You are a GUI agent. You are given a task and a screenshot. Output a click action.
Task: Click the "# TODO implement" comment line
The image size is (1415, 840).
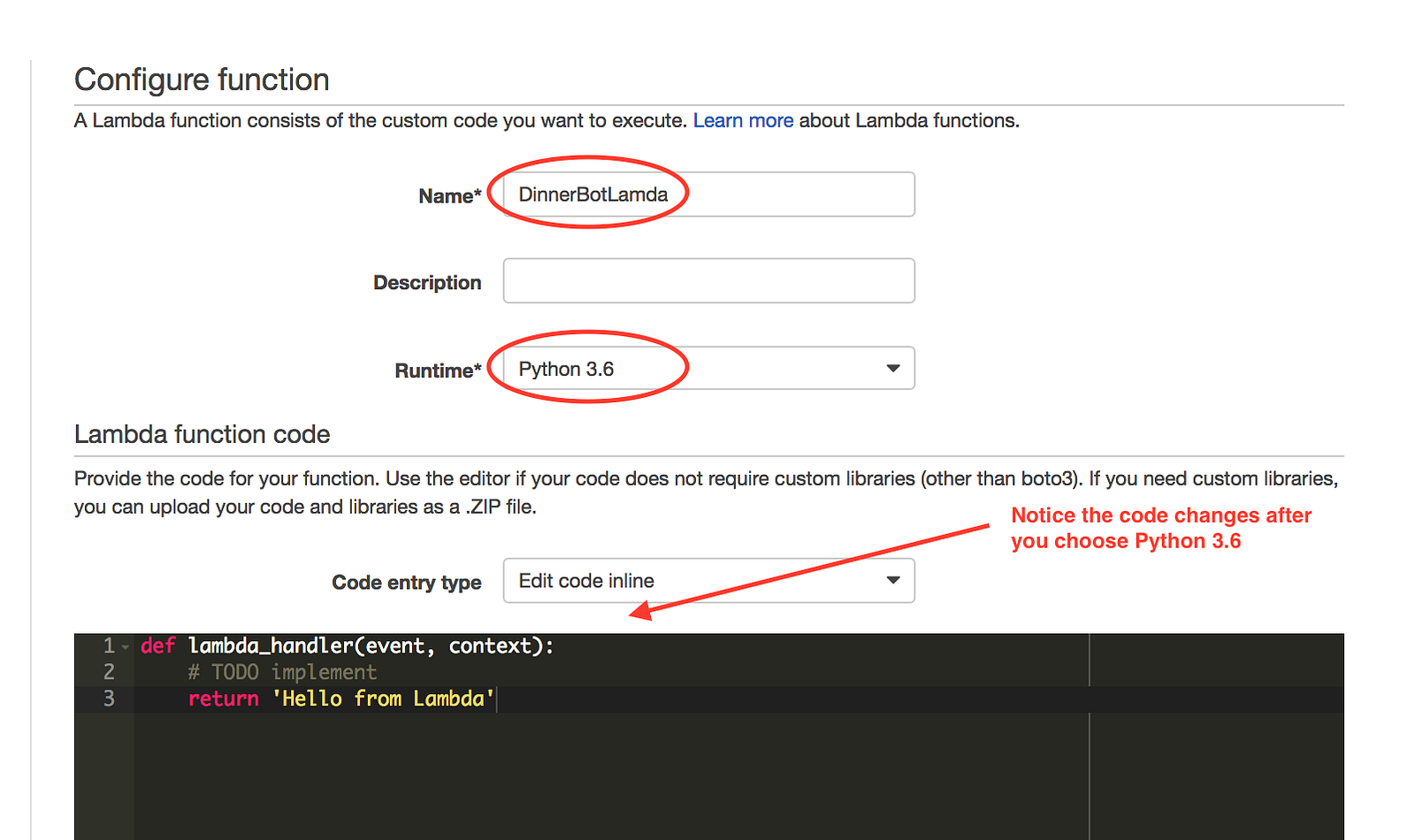coord(282,673)
